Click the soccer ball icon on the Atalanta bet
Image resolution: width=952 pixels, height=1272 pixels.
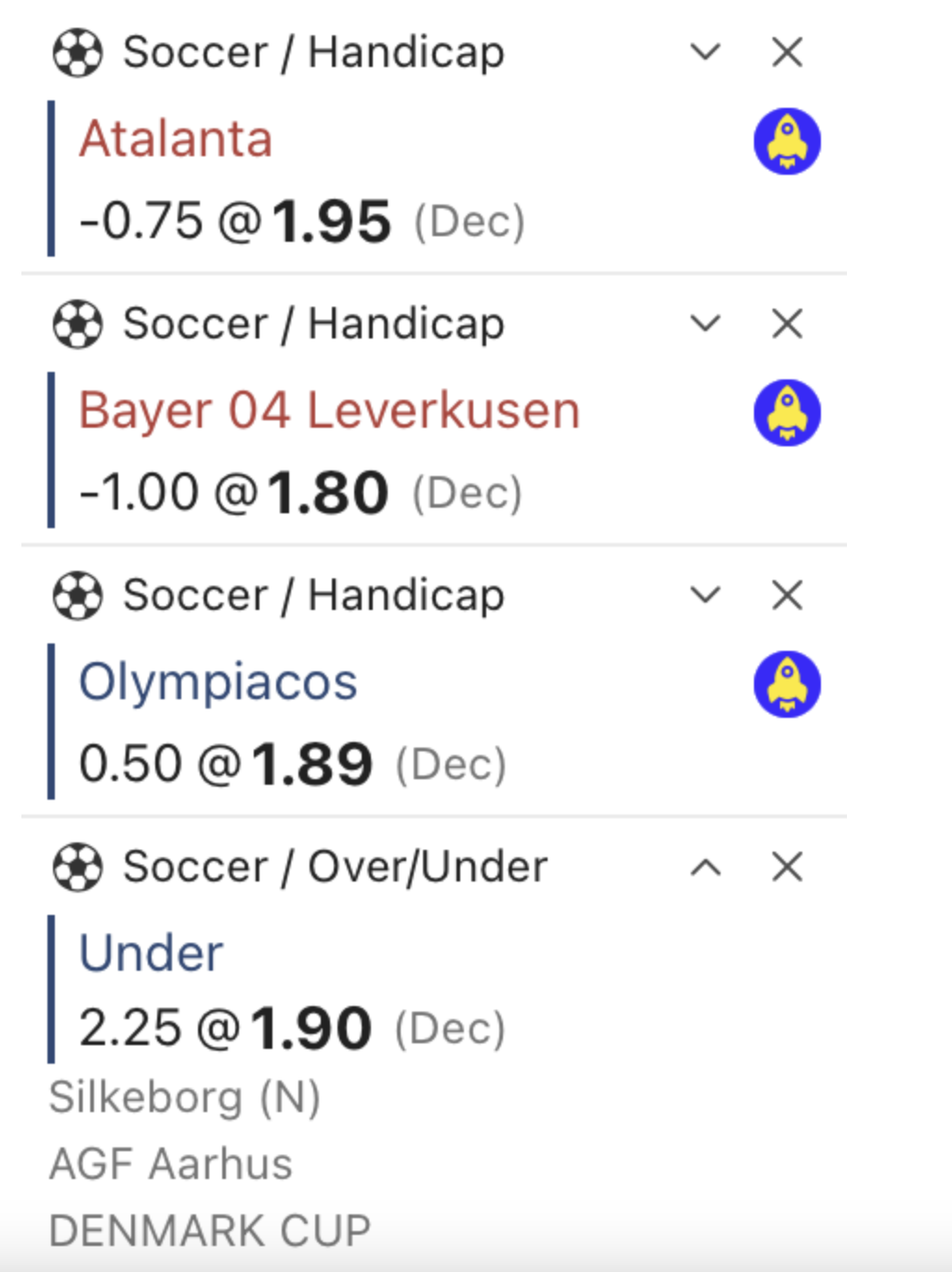tap(77, 53)
